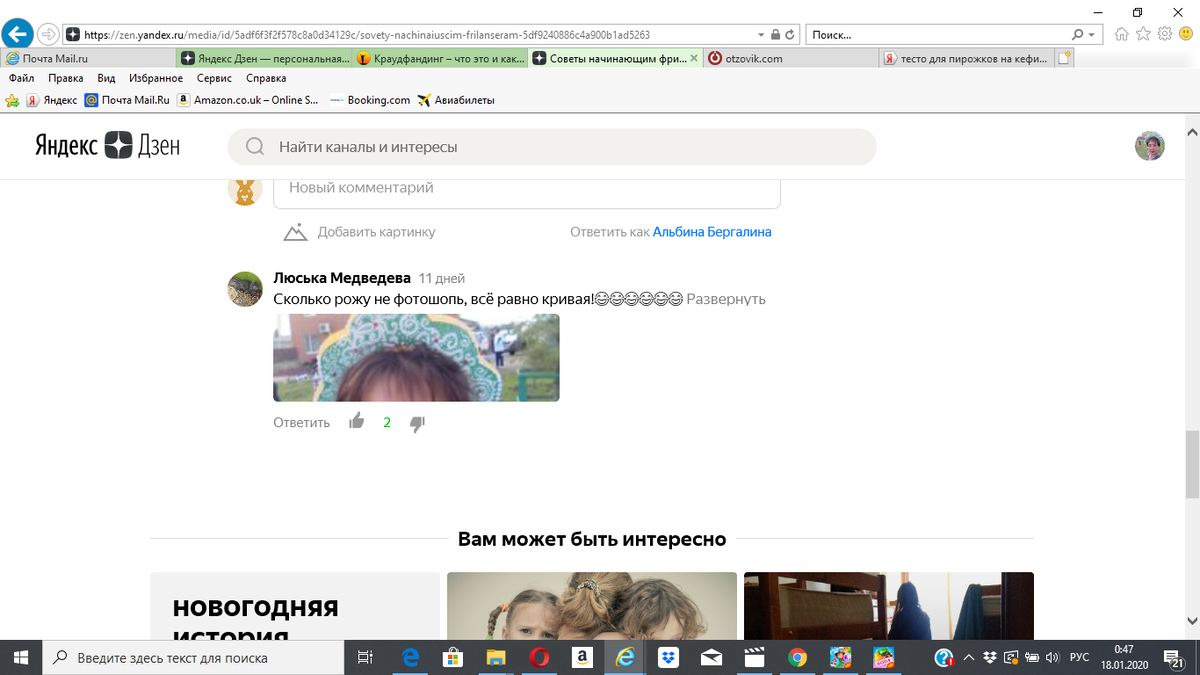The height and width of the screenshot is (675, 1200).
Task: Click the Найти каналы и интересы search field
Action: (552, 147)
